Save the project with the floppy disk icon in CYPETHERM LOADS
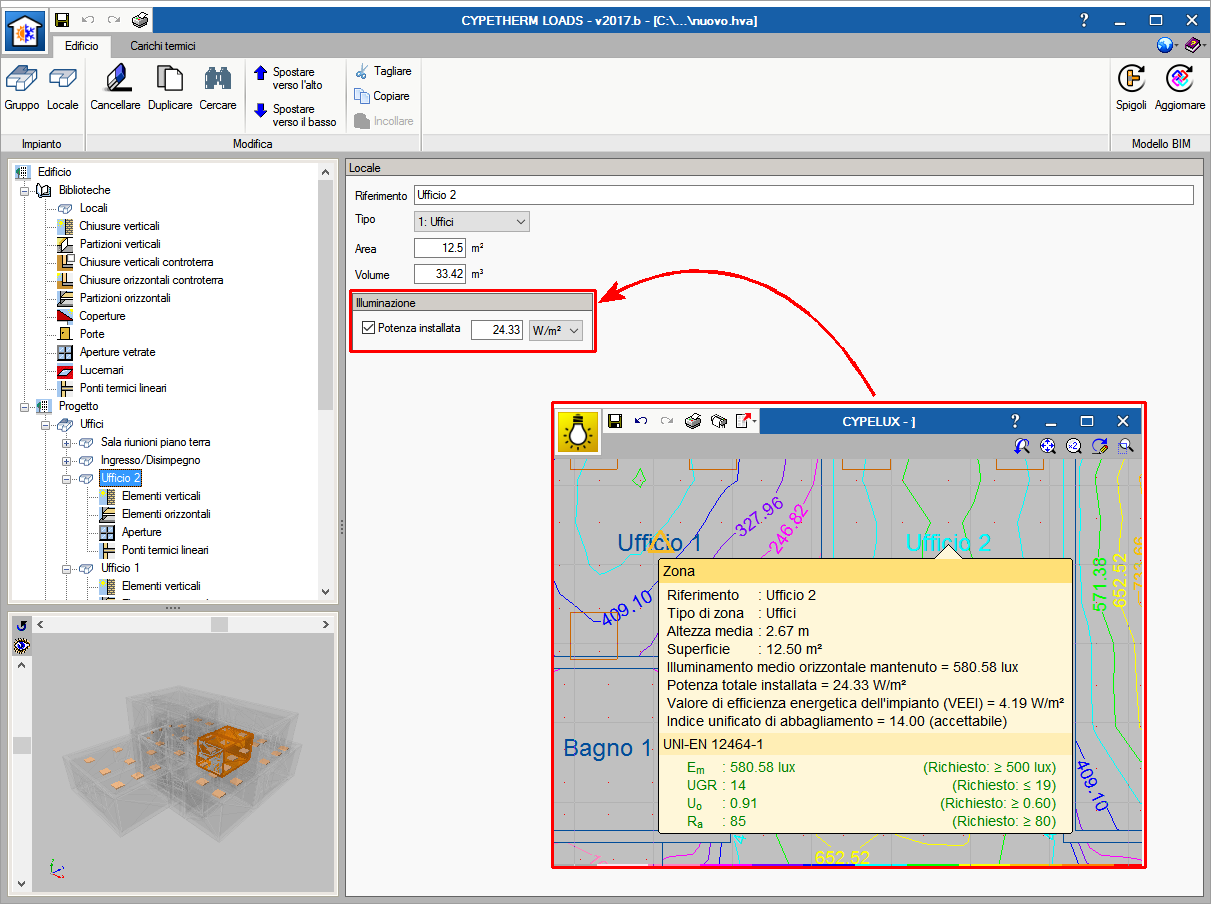This screenshot has height=904, width=1211. point(62,20)
